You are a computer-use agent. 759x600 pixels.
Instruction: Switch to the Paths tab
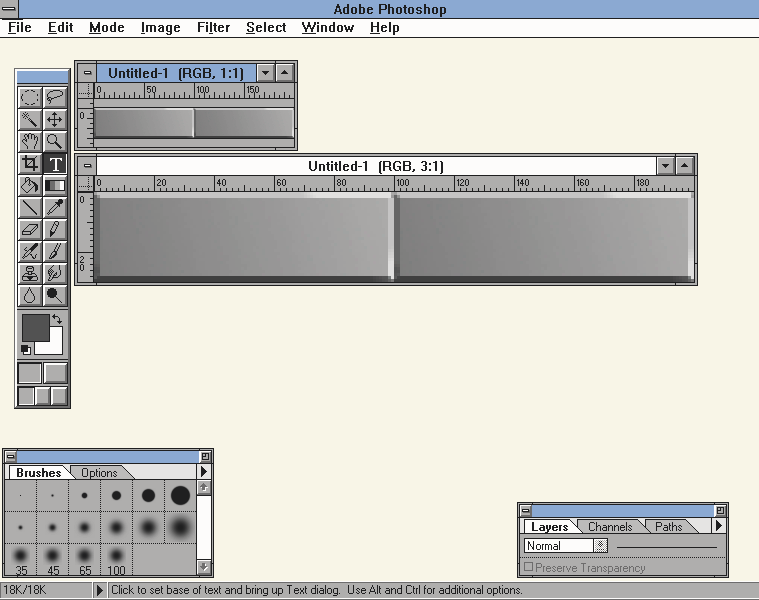(668, 526)
